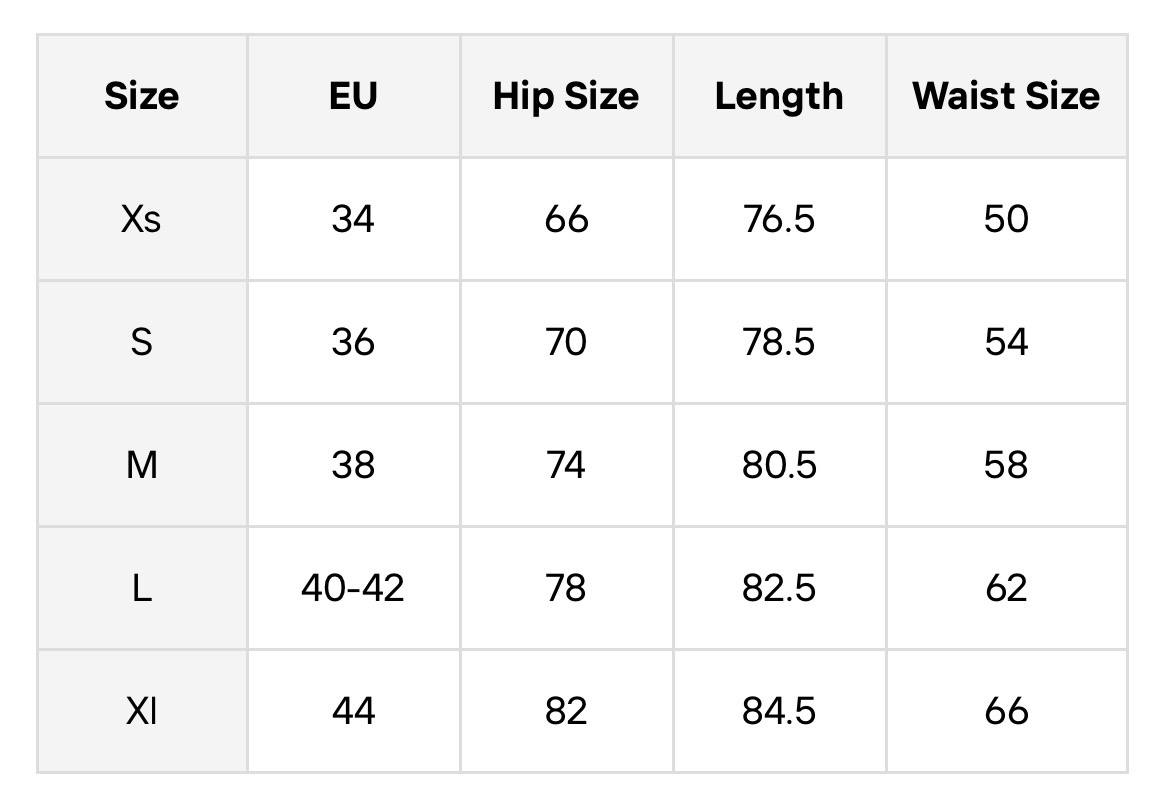The height and width of the screenshot is (808, 1161).
Task: Select the Length column header
Action: pyautogui.click(x=779, y=96)
